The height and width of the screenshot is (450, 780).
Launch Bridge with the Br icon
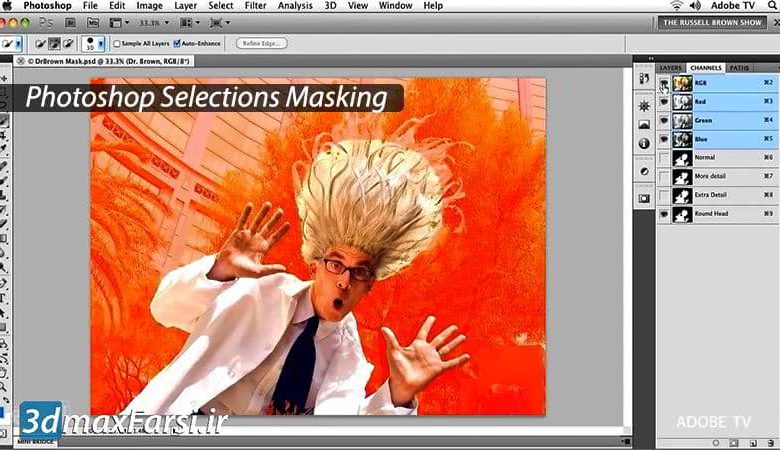tap(70, 23)
